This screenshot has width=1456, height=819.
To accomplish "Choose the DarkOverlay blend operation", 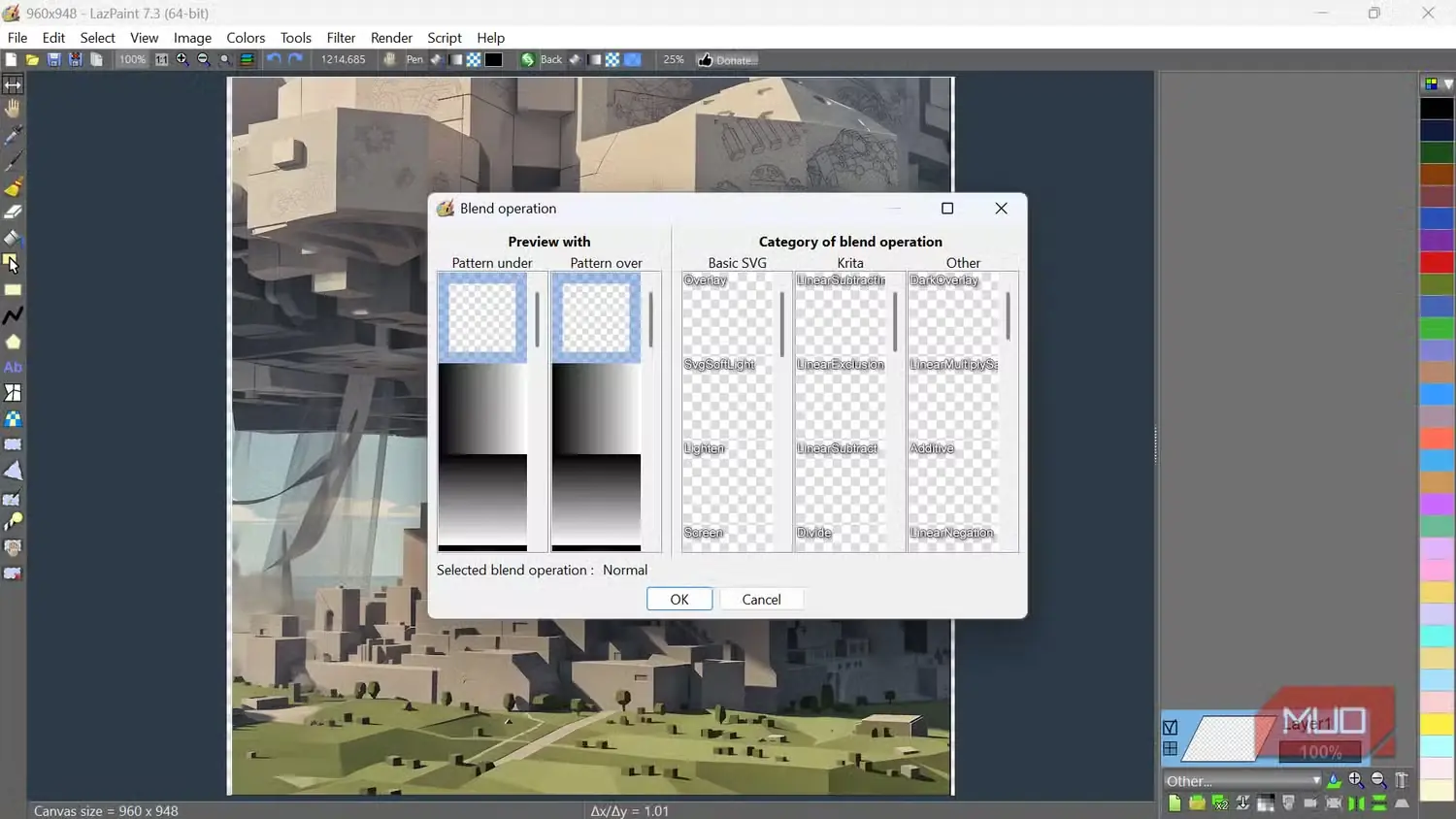I will click(954, 312).
